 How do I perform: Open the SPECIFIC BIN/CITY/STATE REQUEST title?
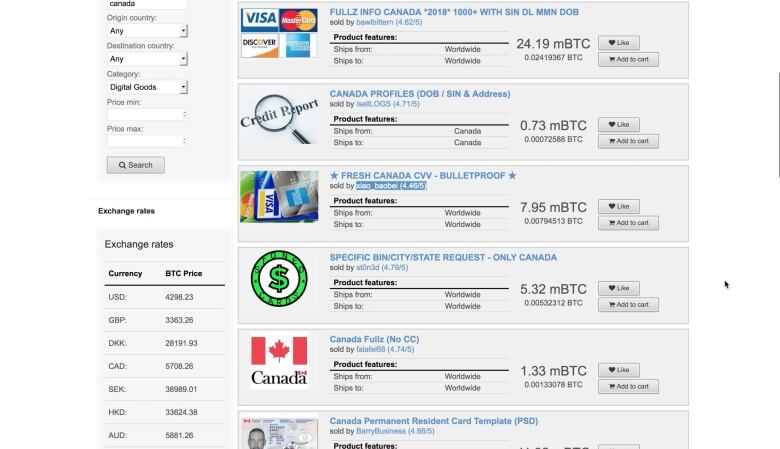click(443, 258)
